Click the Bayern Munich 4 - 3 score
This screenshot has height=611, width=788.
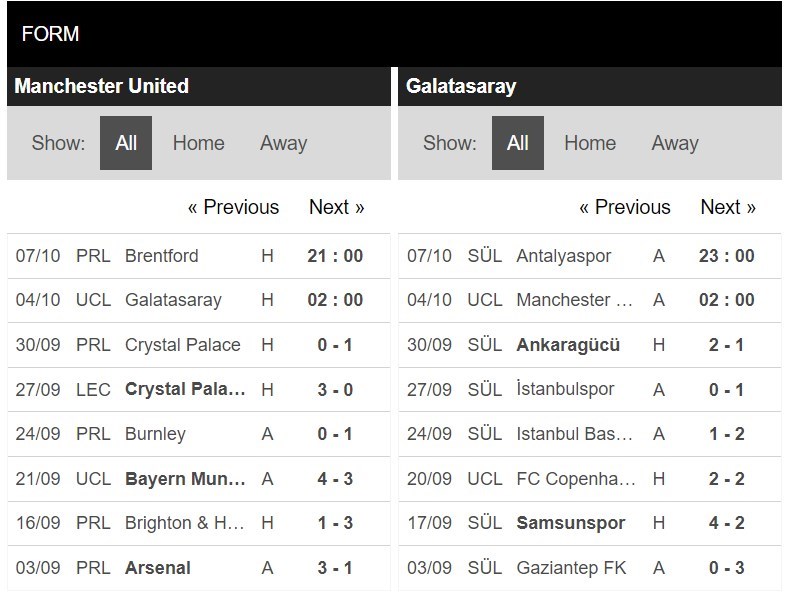pyautogui.click(x=335, y=479)
